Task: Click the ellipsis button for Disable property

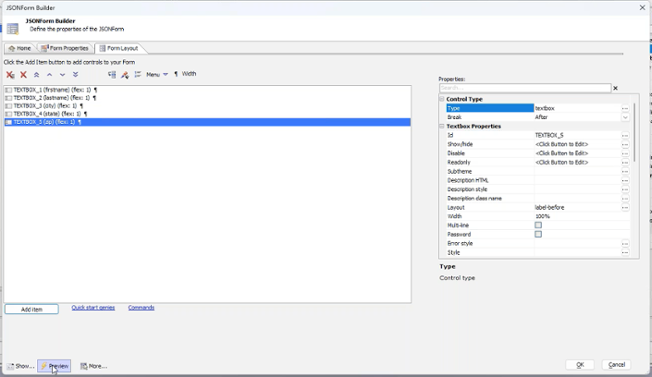Action: pyautogui.click(x=625, y=153)
